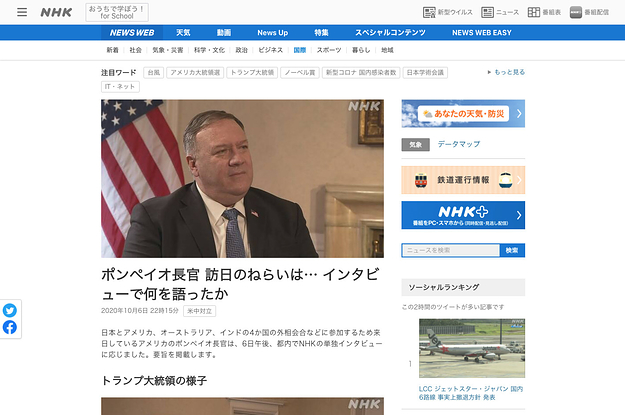Open 鉄道運行情報 banner
Screen dimensions: 625x415
pos(463,180)
